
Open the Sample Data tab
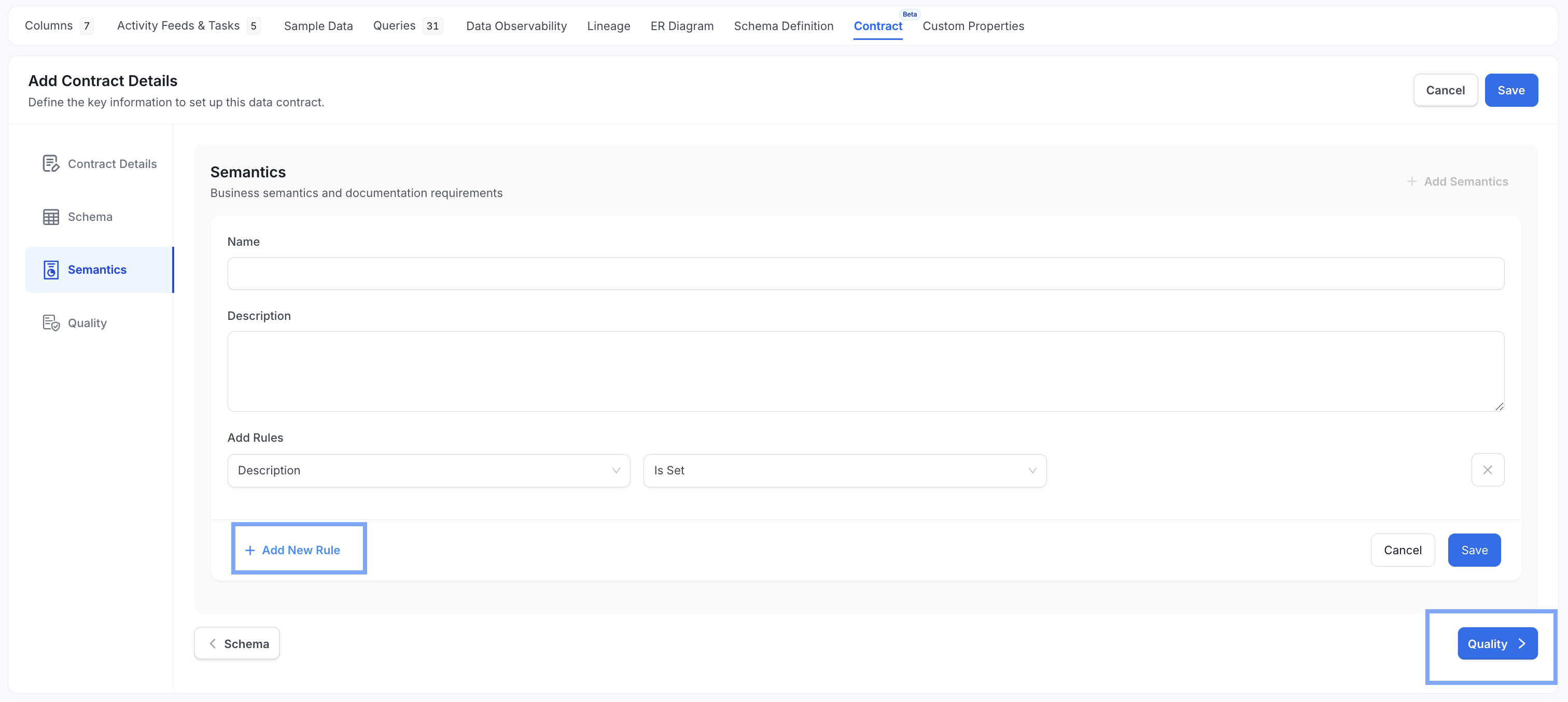(x=318, y=26)
